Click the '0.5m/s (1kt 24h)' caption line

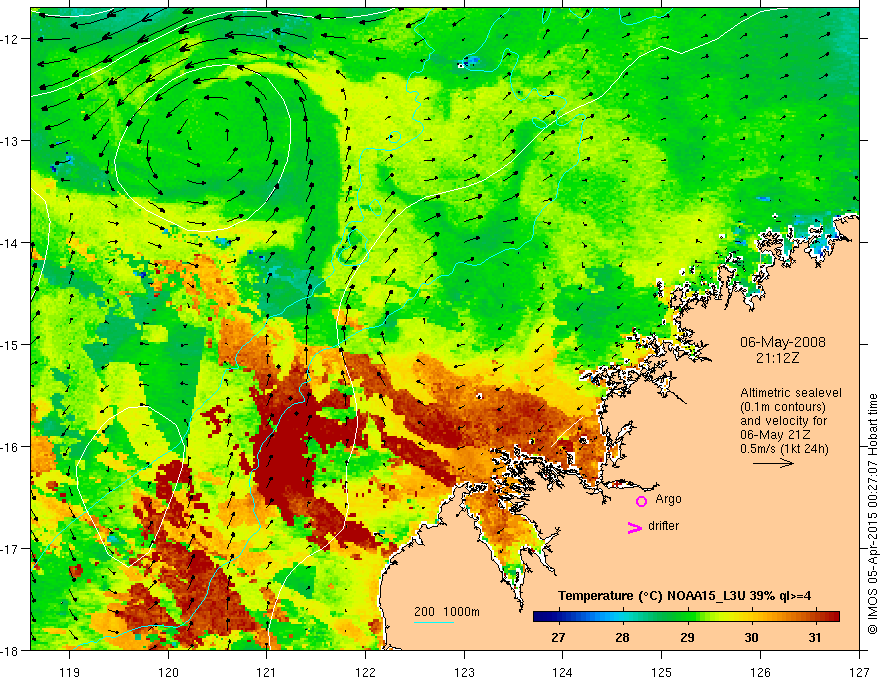tap(784, 449)
